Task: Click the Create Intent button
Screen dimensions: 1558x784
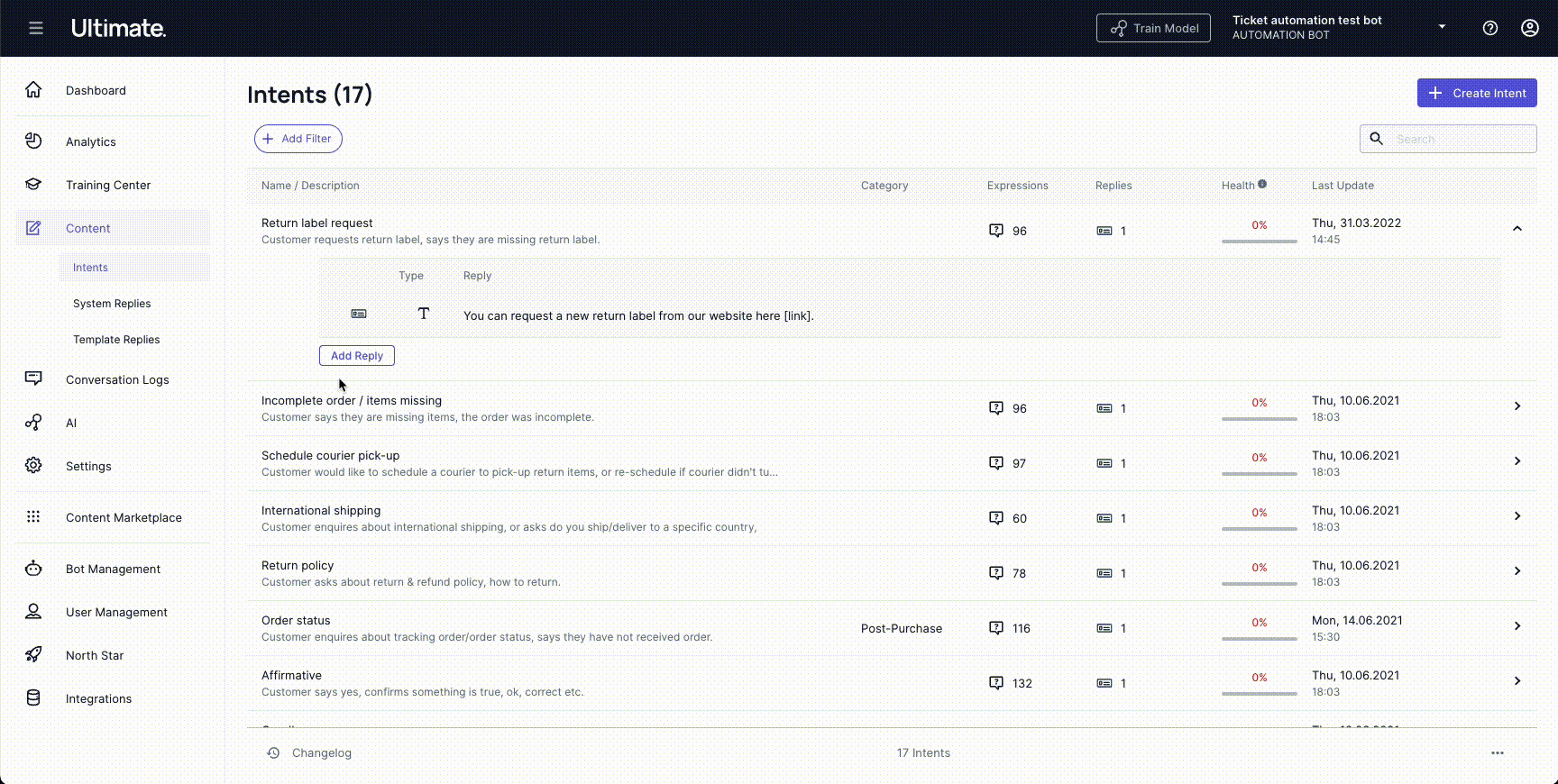Action: click(x=1477, y=93)
